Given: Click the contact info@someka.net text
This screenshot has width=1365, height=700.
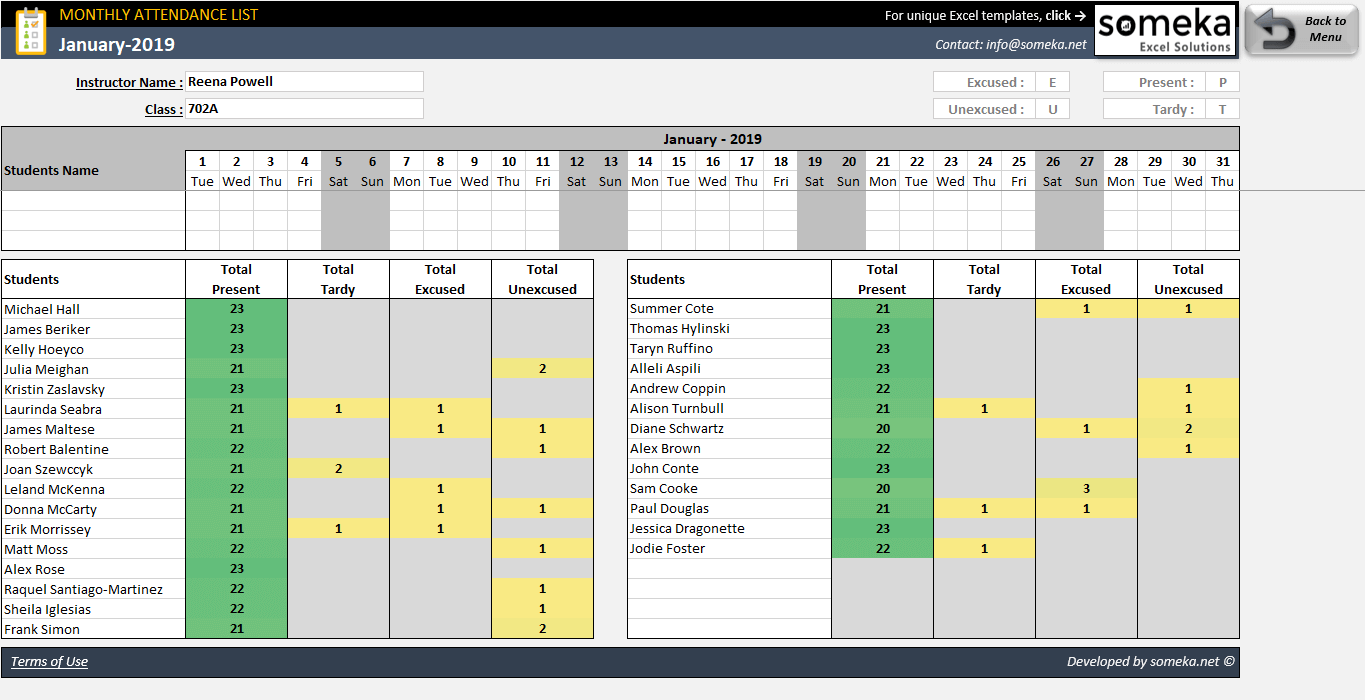Looking at the screenshot, I should 1011,44.
